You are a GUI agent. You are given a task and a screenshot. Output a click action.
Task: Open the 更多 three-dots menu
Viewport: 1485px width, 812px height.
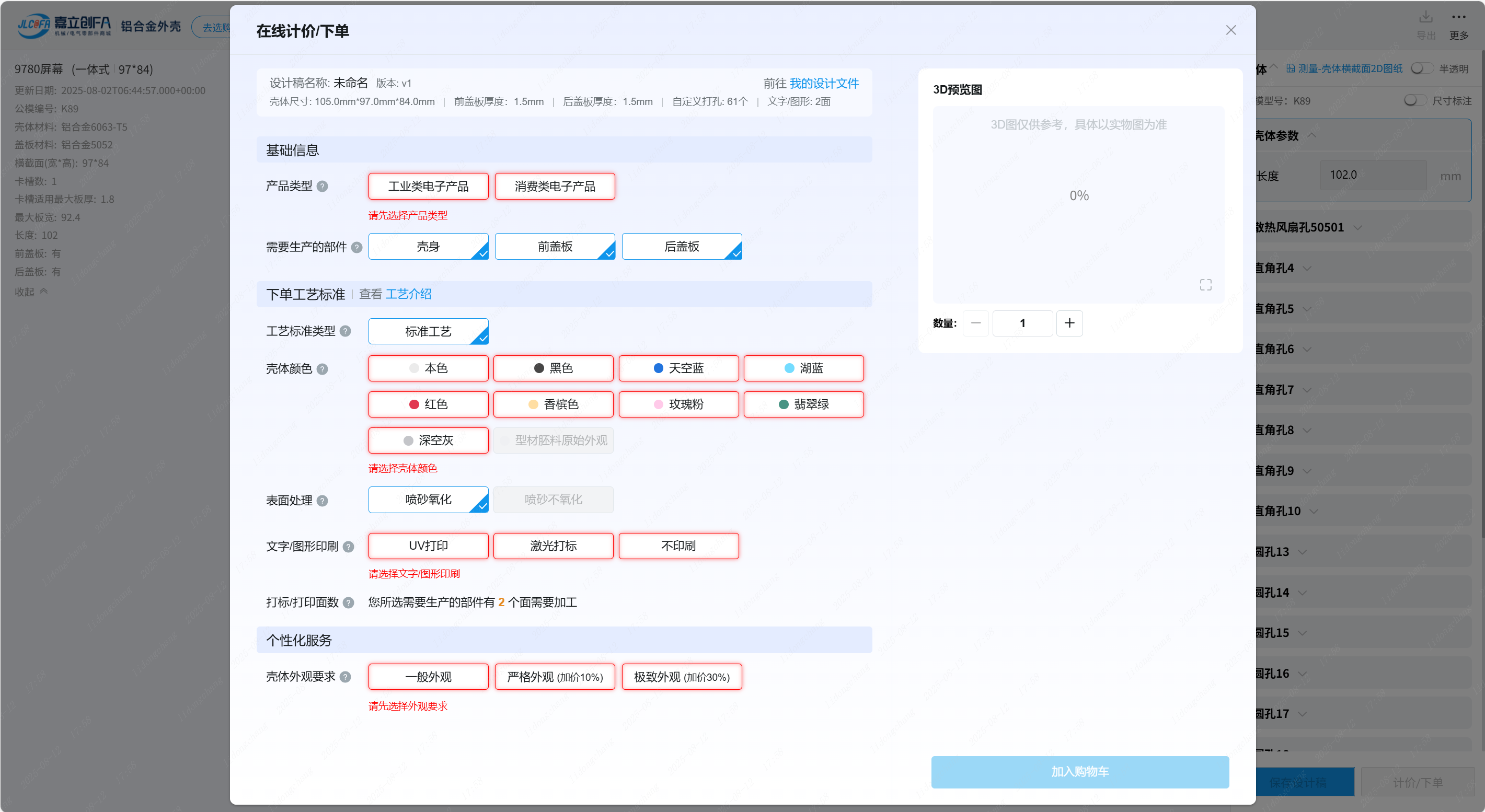(1458, 17)
